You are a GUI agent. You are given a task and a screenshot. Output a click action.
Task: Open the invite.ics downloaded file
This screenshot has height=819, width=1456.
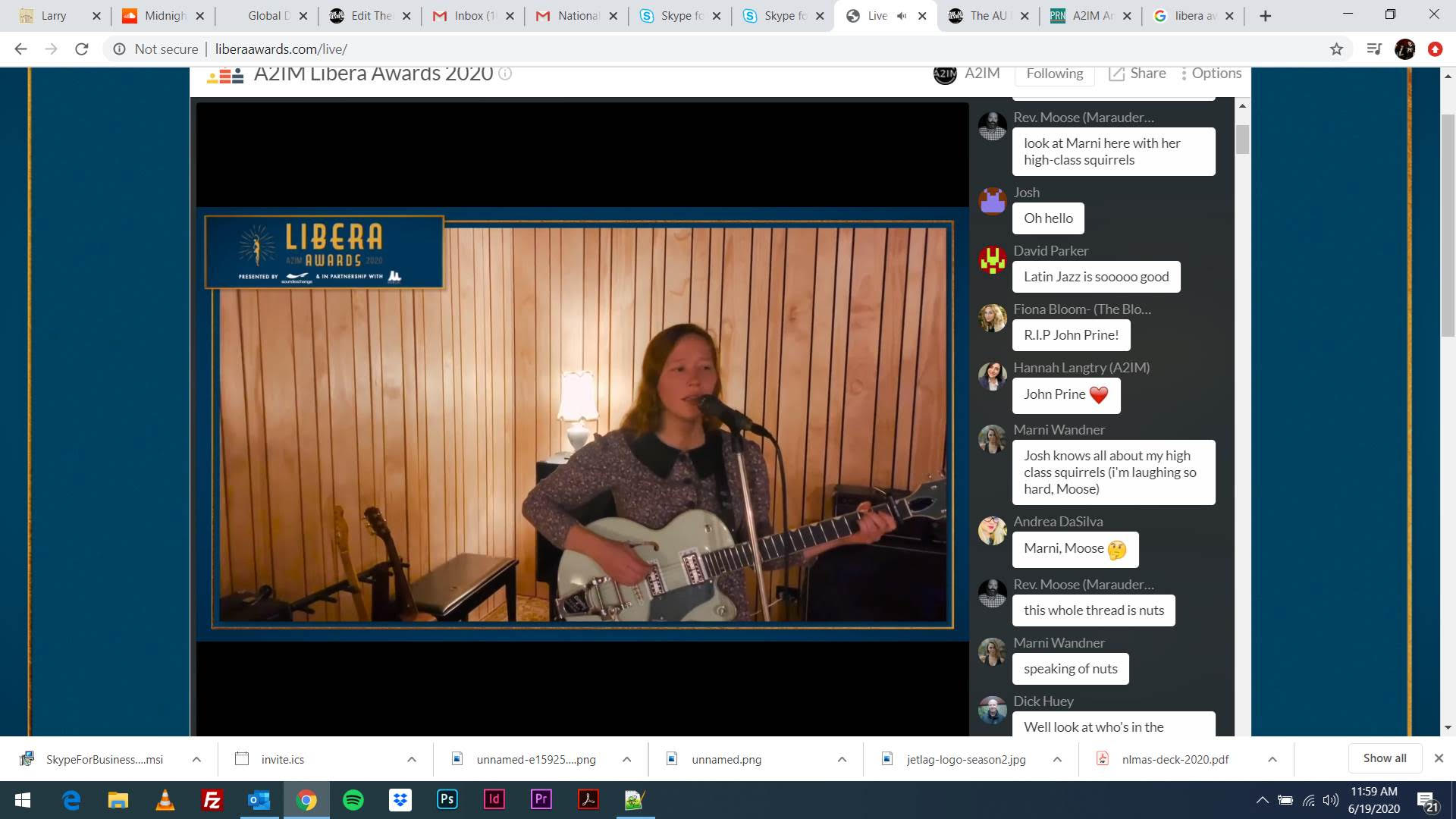pyautogui.click(x=282, y=759)
